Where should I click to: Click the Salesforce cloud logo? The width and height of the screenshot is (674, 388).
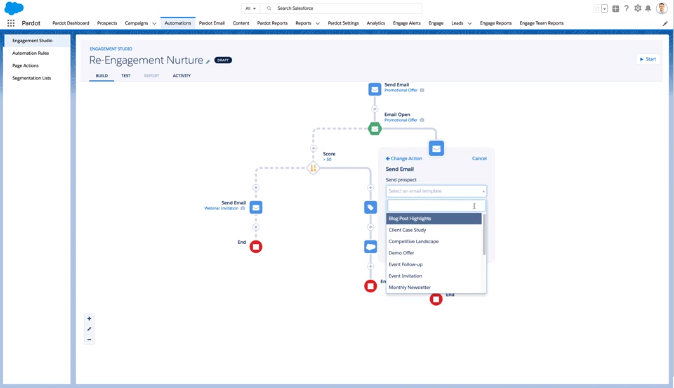point(14,8)
